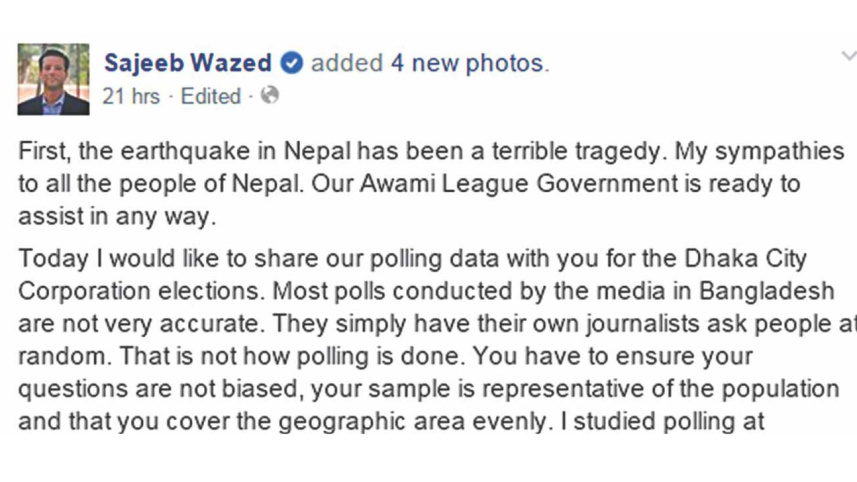This screenshot has height=482, width=857.
Task: Open the Sajeeb Wazed profile name link
Action: pos(188,64)
